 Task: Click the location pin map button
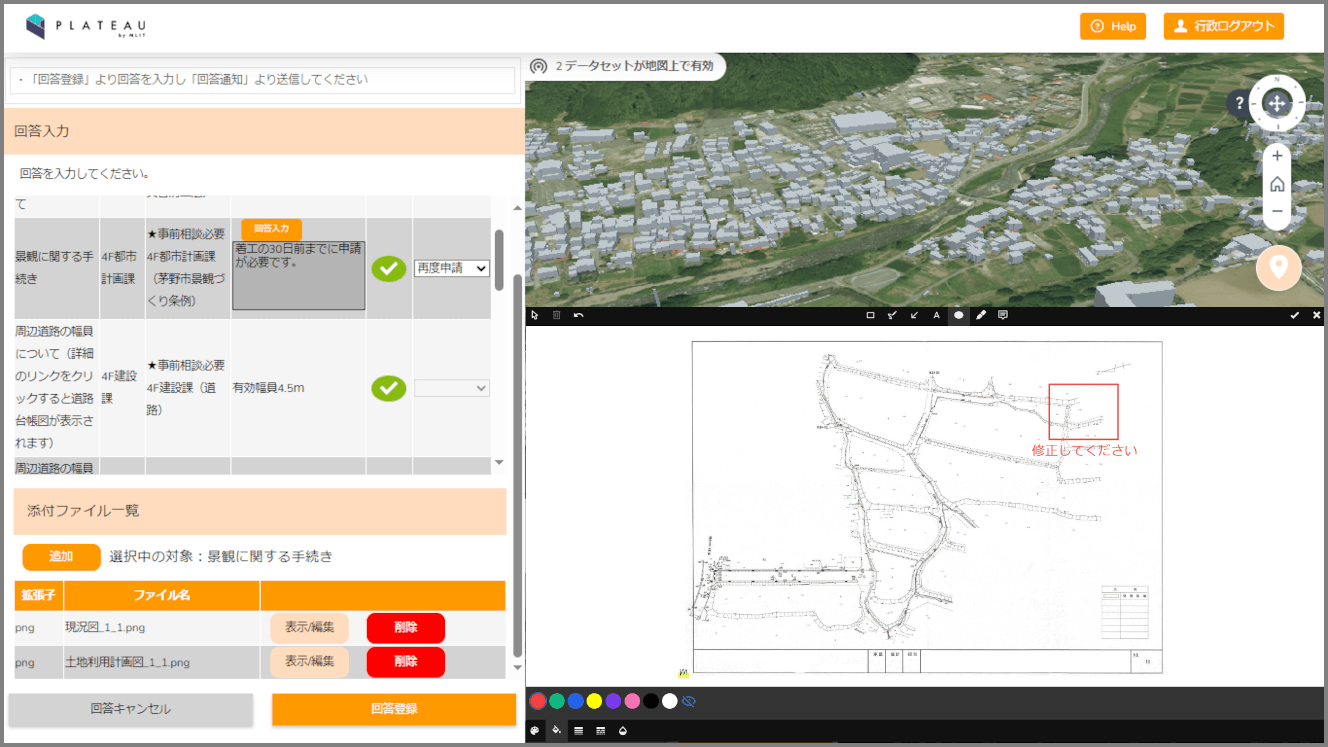tap(1278, 268)
